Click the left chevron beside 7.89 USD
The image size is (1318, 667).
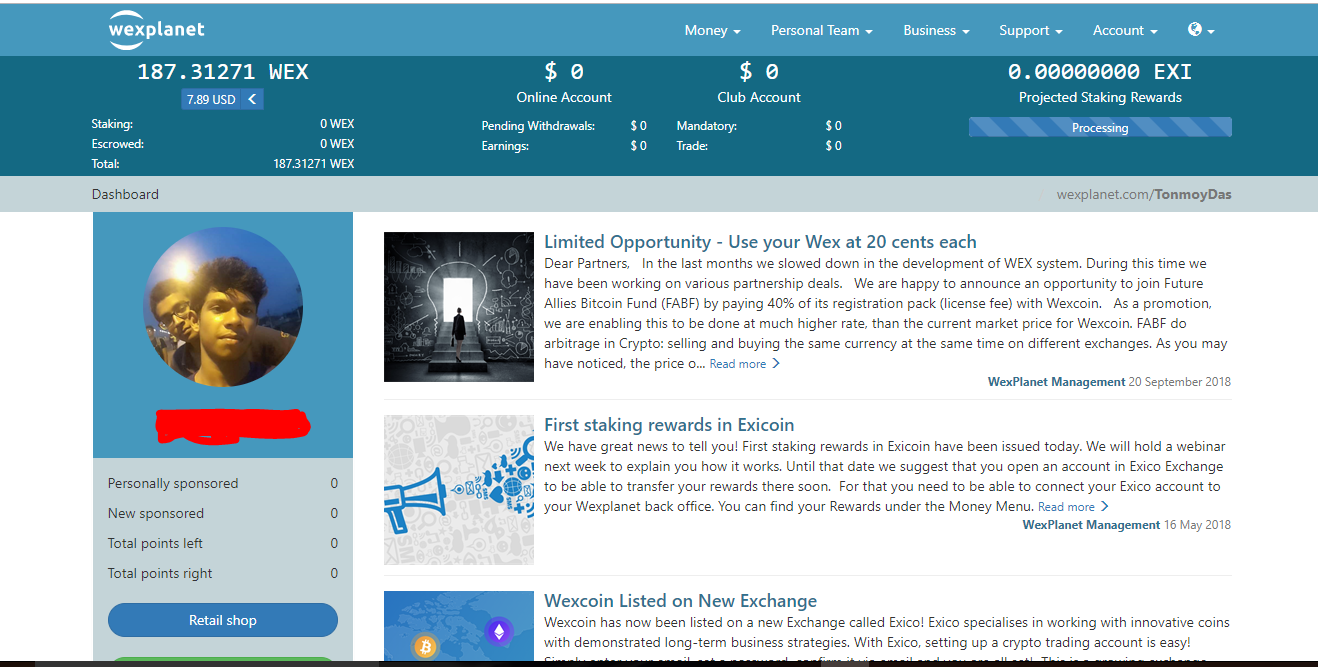point(252,99)
